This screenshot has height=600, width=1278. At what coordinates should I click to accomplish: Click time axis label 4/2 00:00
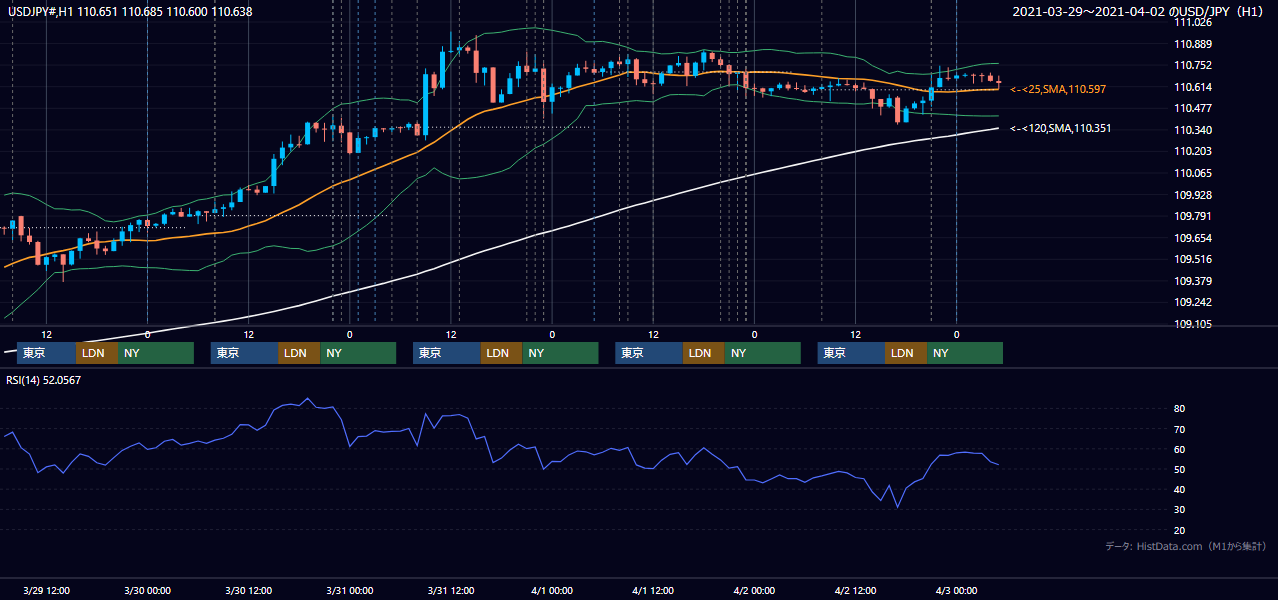click(x=753, y=590)
